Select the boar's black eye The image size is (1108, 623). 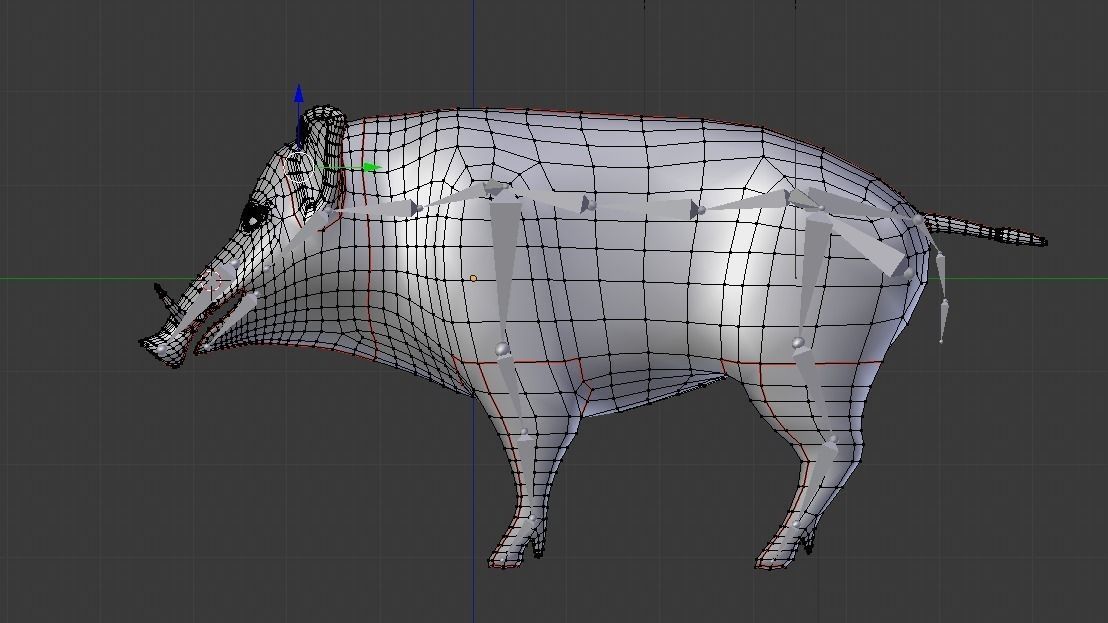click(x=252, y=216)
